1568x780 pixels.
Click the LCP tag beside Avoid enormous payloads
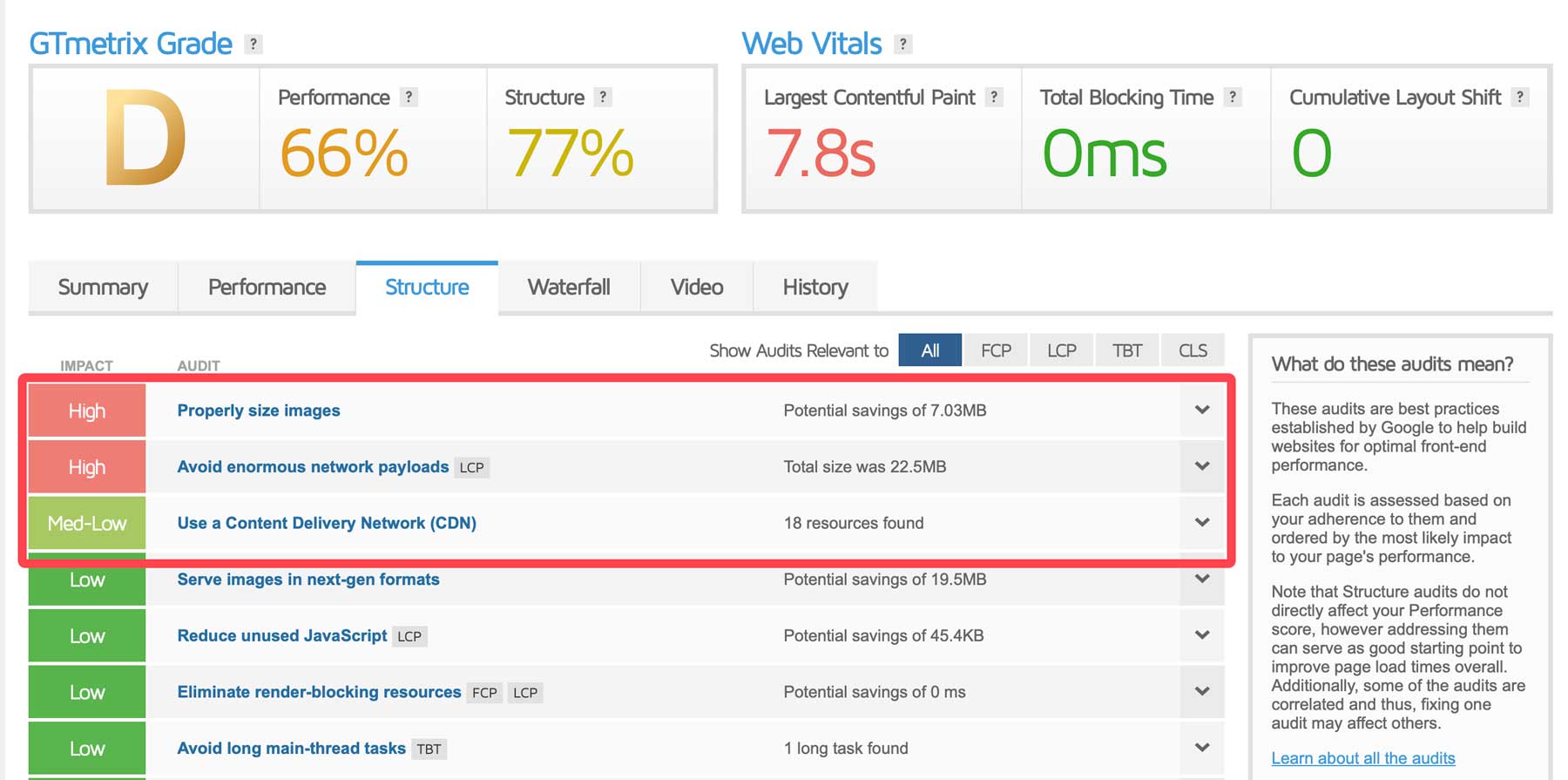[x=471, y=467]
